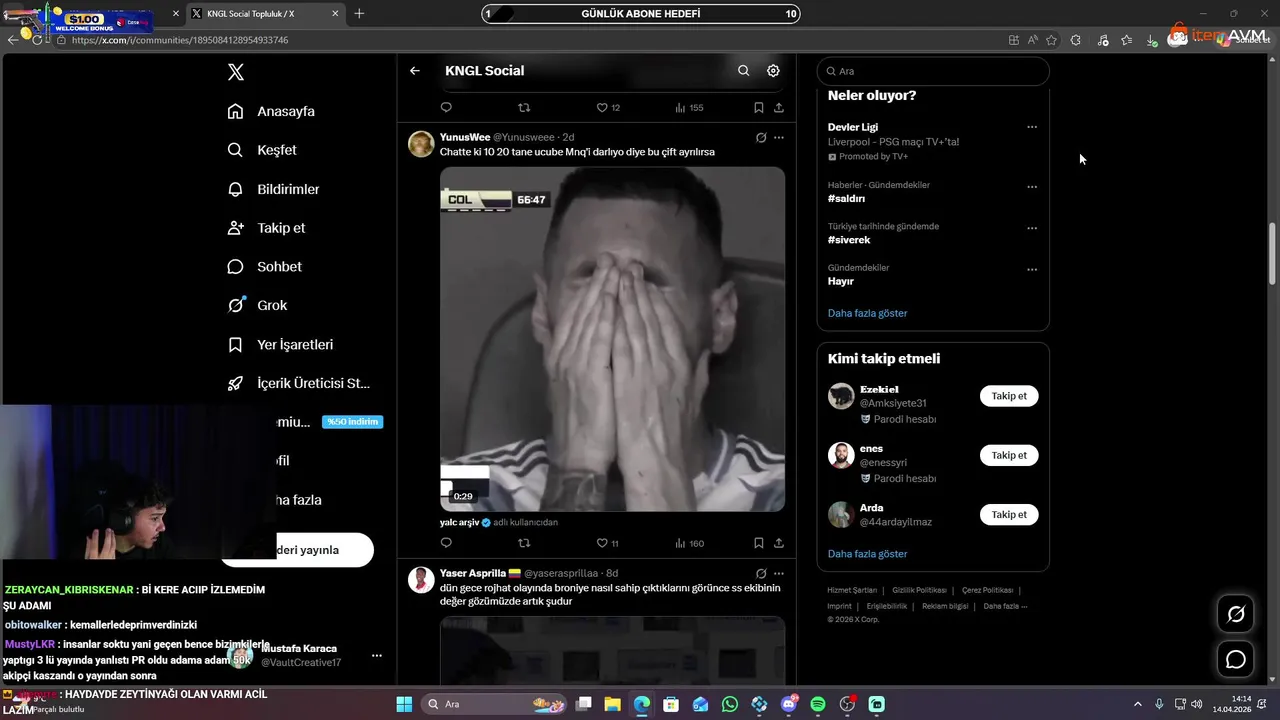Bookmark the top post with 155 views
1280x720 pixels.
coord(759,108)
